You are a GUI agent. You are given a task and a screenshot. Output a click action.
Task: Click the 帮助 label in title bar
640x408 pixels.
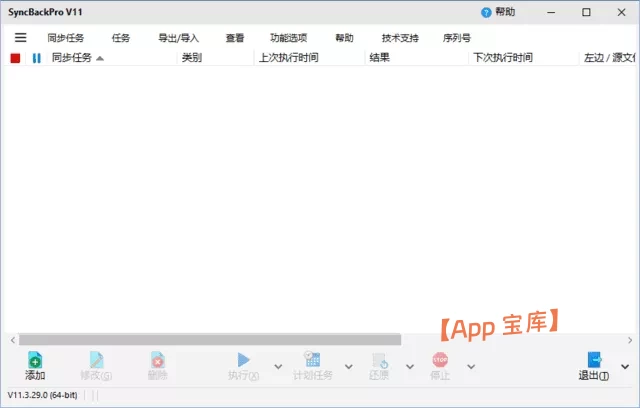pos(505,12)
